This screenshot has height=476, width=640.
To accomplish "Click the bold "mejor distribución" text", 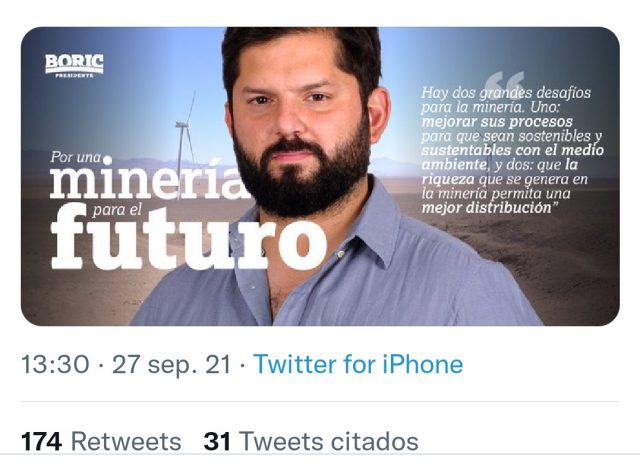I will pos(487,207).
